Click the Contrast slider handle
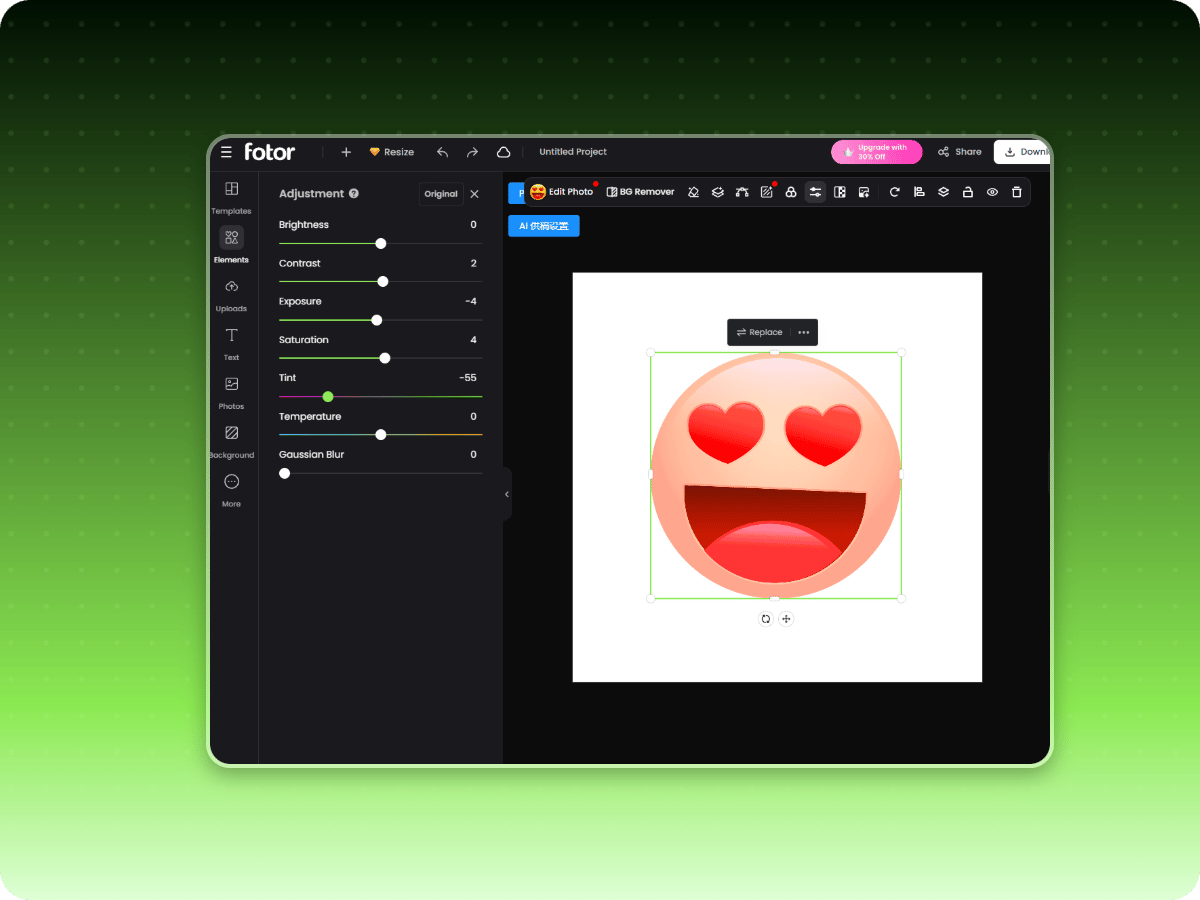 click(383, 282)
